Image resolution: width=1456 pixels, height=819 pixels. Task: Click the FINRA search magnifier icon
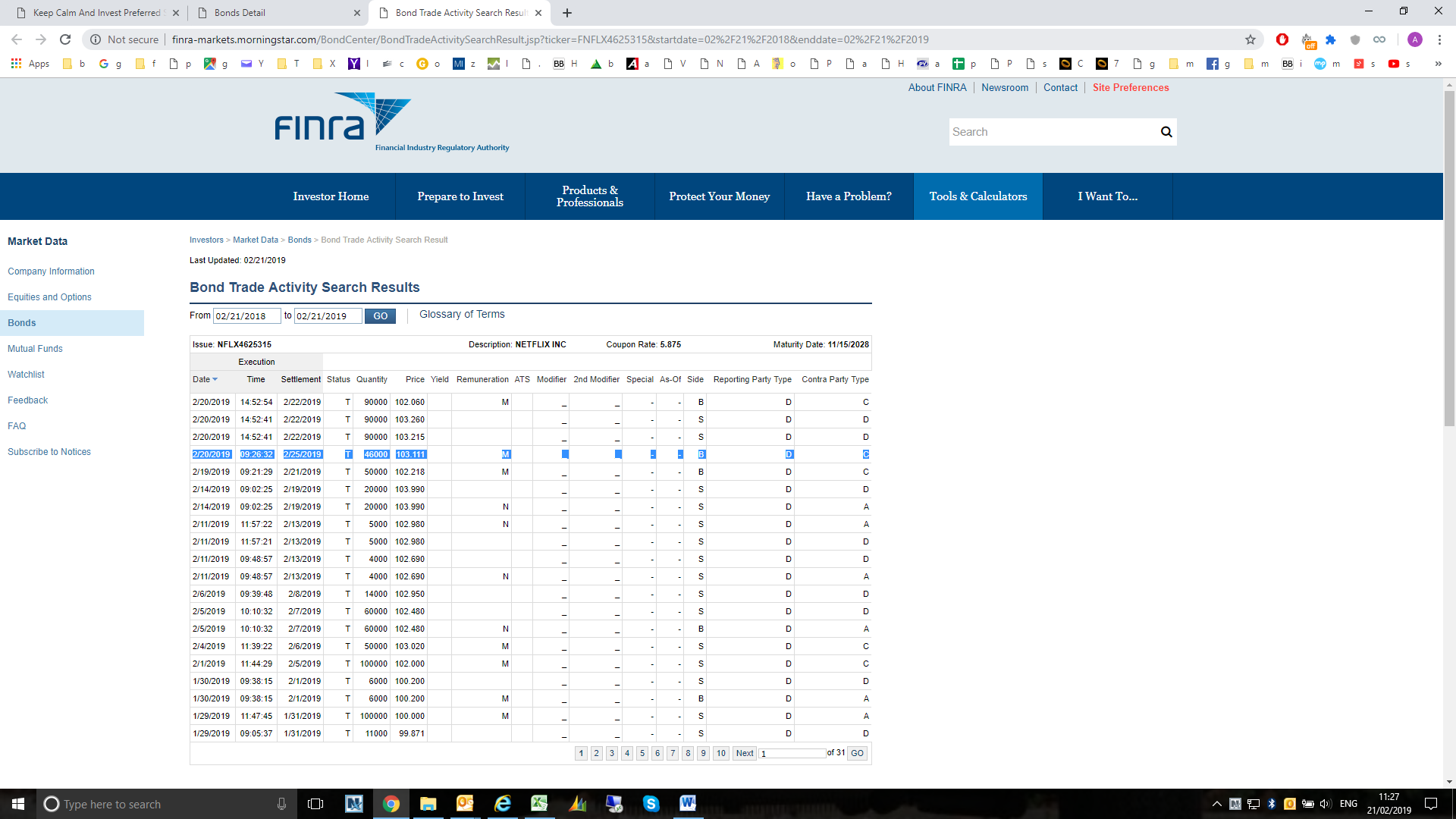click(x=1166, y=132)
